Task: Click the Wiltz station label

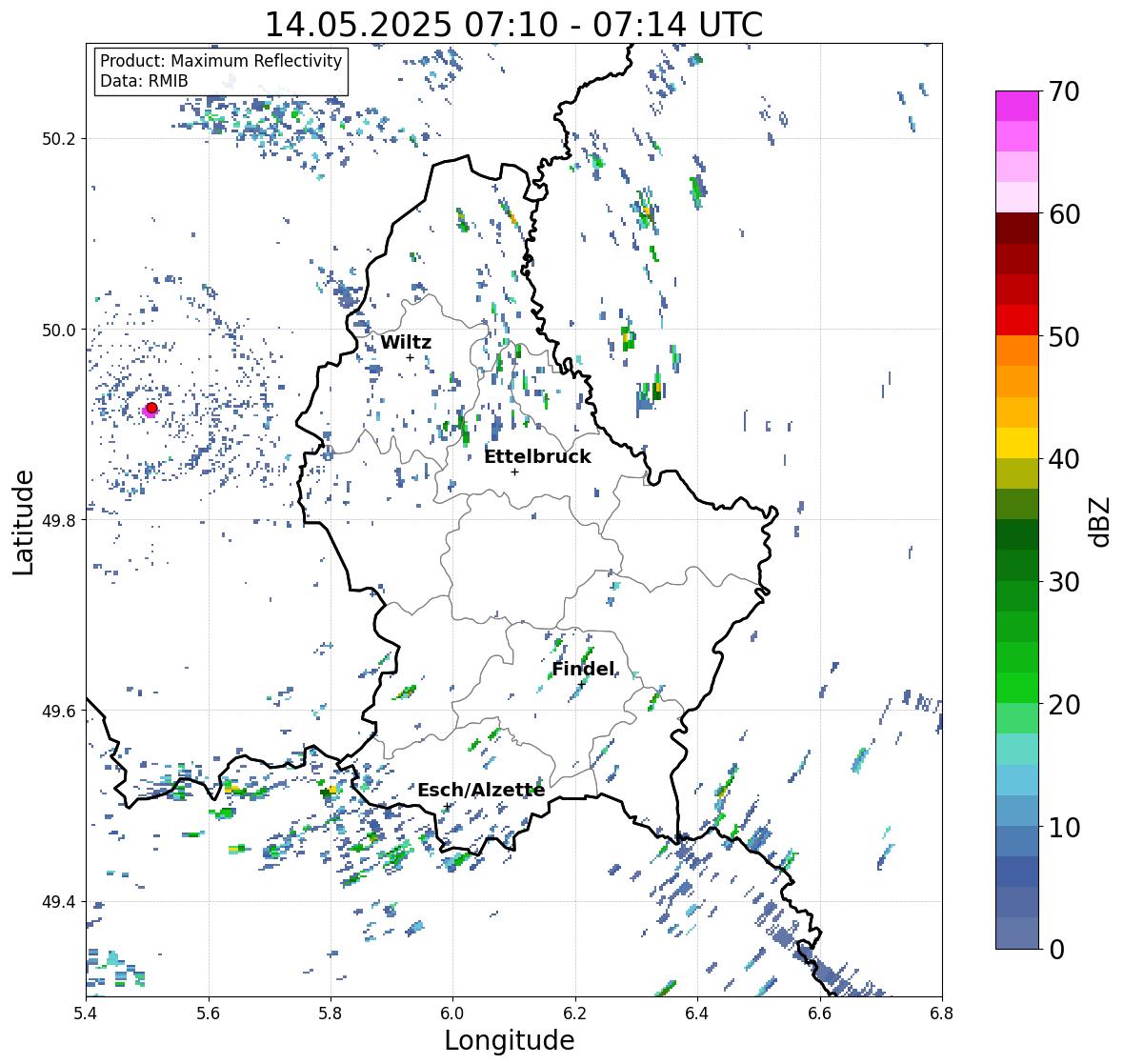Action: coord(406,342)
